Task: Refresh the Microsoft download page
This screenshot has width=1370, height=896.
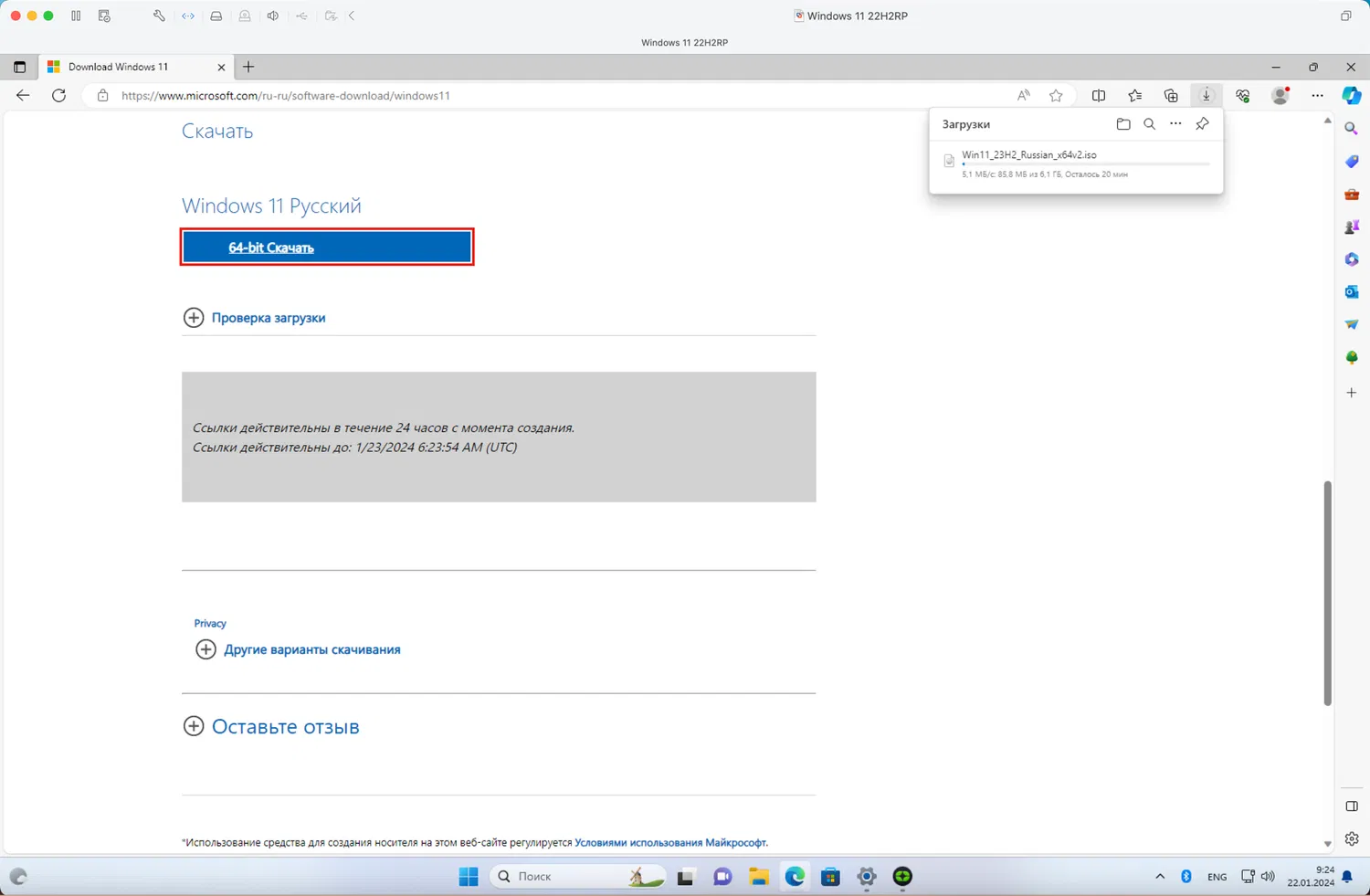Action: pyautogui.click(x=58, y=95)
